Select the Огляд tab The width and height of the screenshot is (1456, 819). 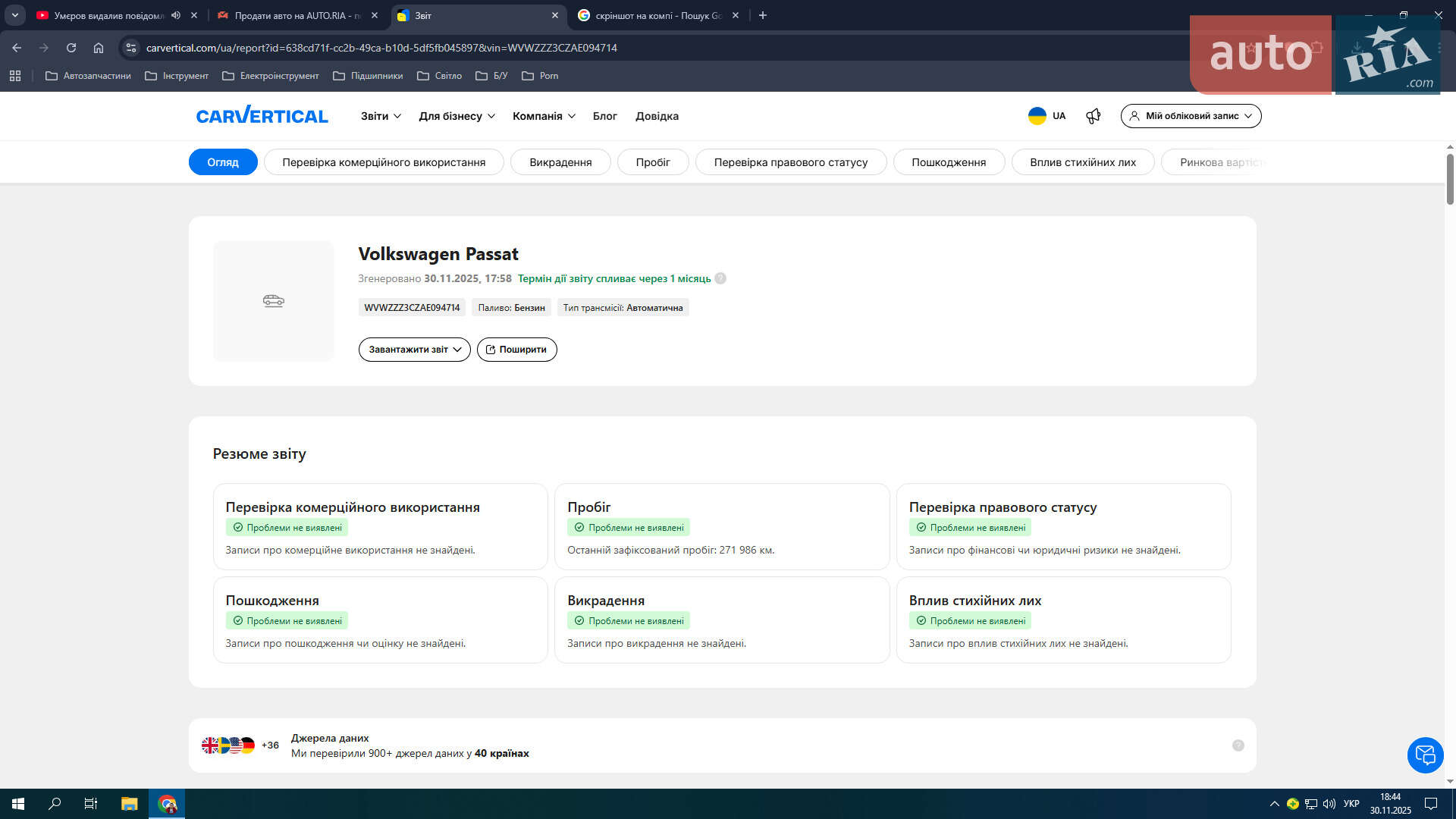(223, 162)
